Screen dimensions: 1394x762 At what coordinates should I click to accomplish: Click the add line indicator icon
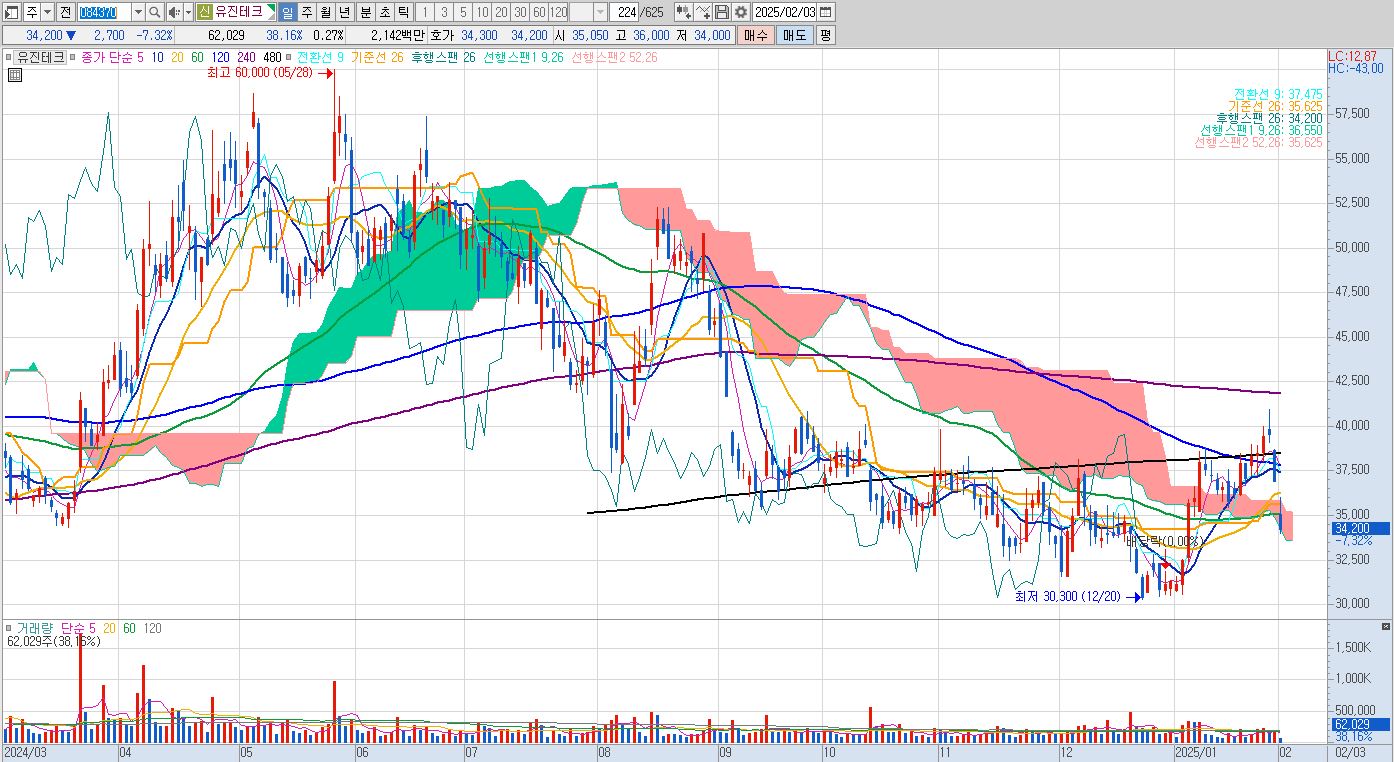(x=703, y=12)
